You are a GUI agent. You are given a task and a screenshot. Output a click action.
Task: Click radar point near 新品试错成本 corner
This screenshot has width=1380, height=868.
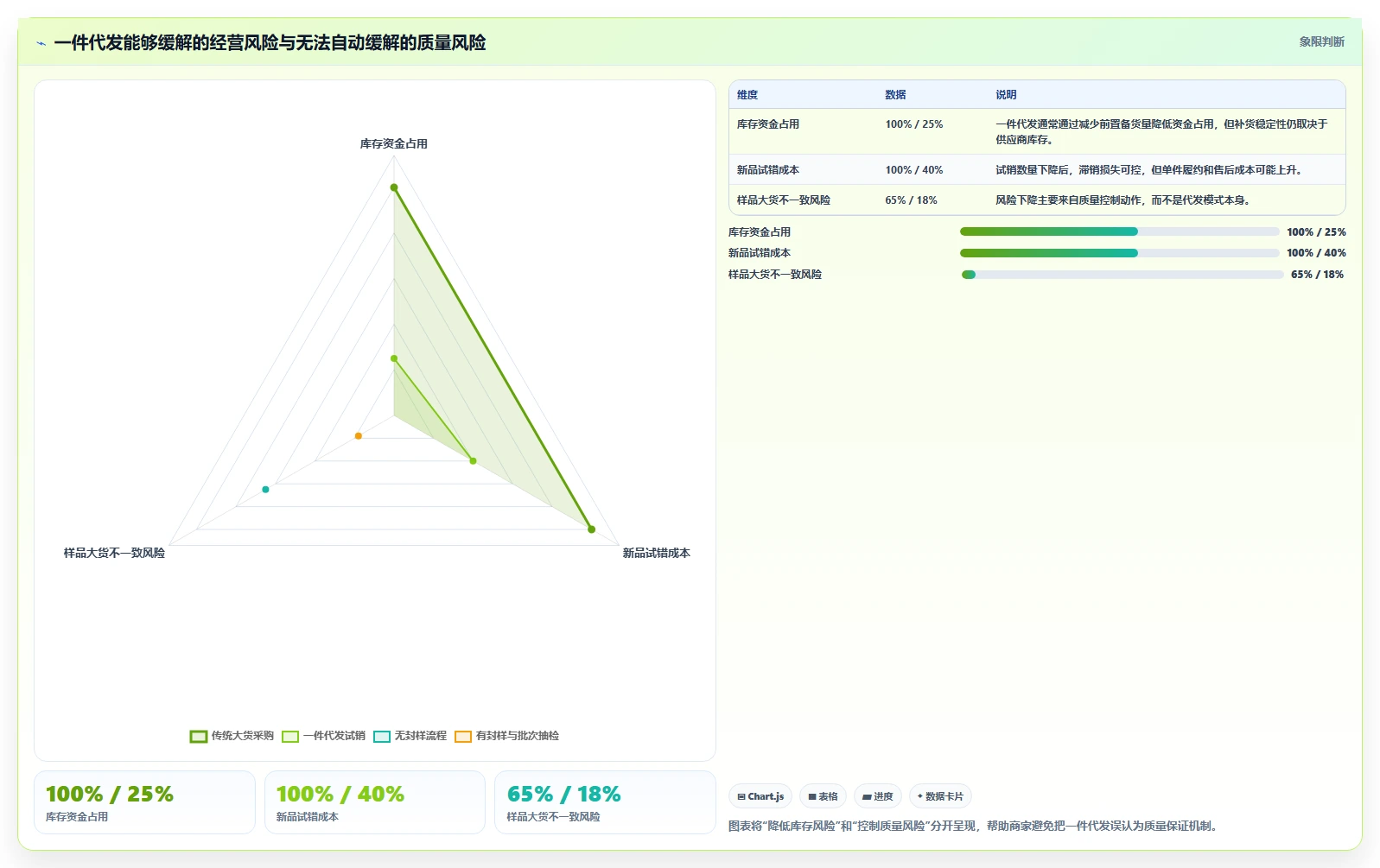coord(591,529)
